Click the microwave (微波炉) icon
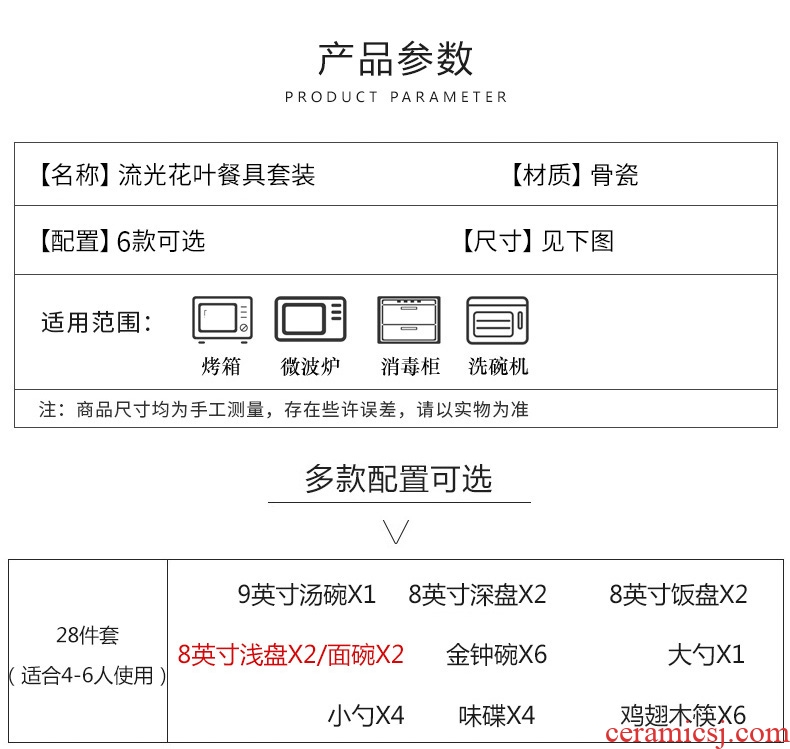The image size is (790, 749). (x=310, y=321)
